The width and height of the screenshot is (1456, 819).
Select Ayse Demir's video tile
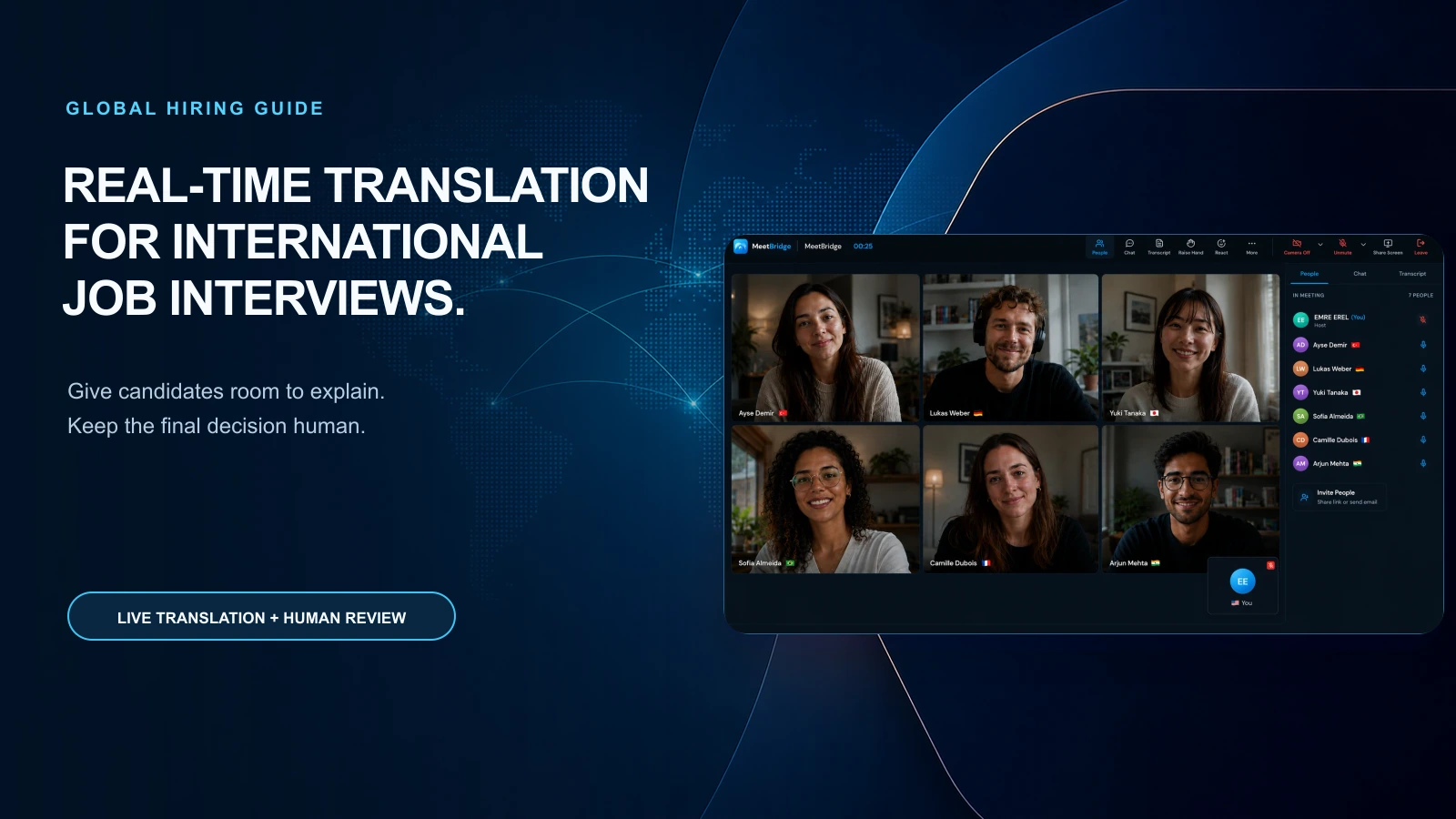click(x=825, y=348)
